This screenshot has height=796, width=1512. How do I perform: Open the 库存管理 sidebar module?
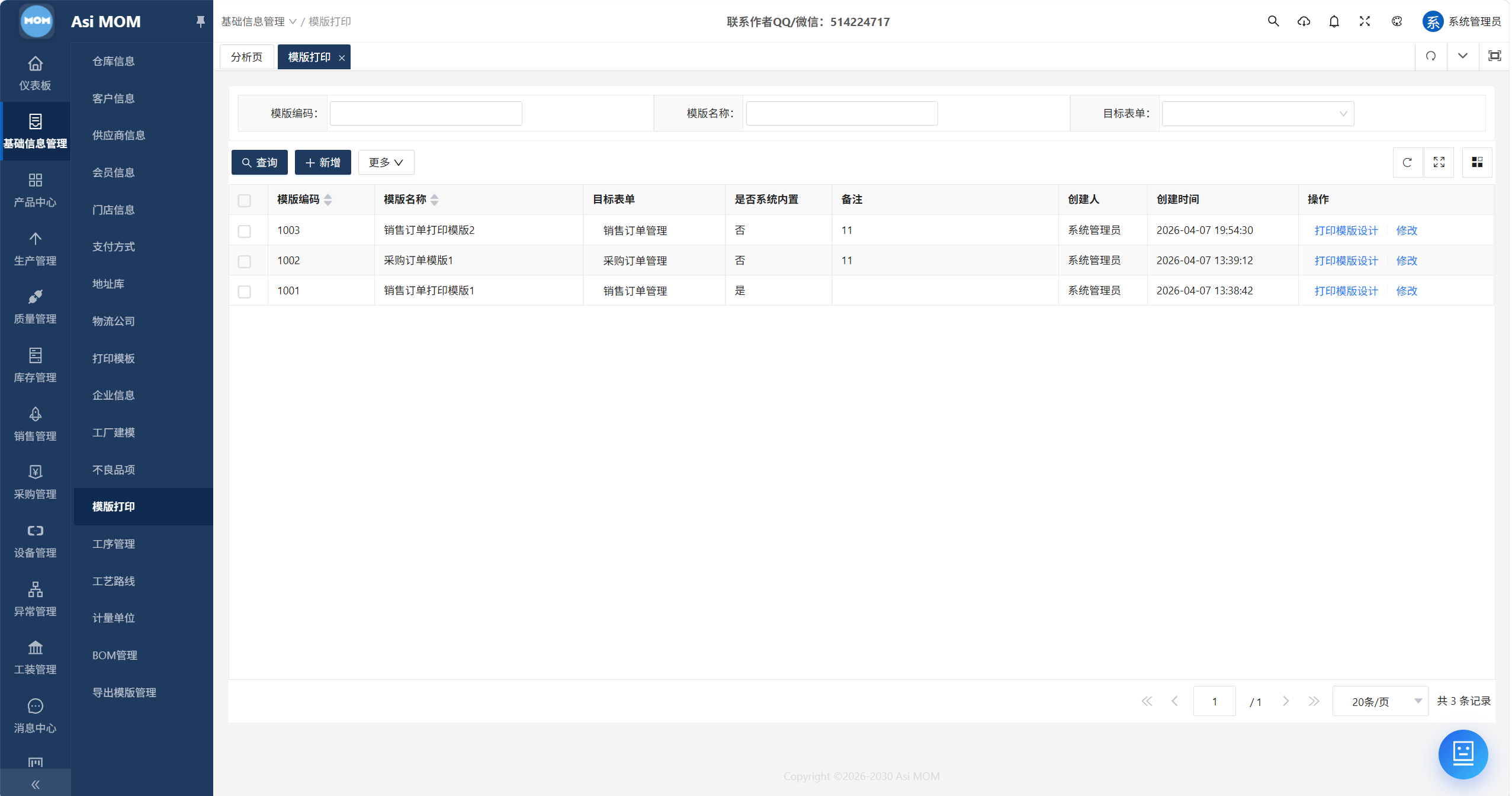(35, 365)
